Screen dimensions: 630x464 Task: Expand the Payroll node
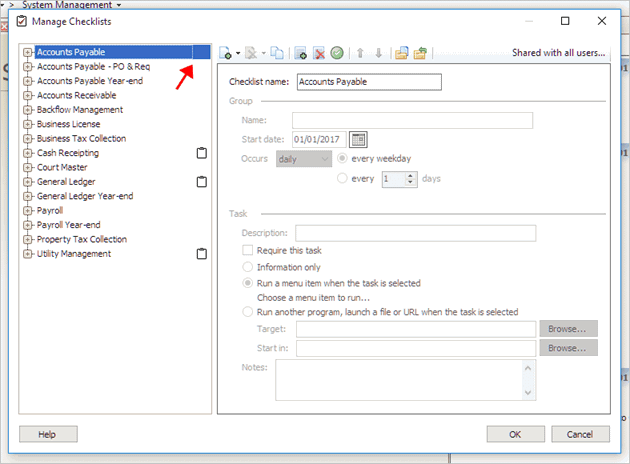click(x=27, y=211)
